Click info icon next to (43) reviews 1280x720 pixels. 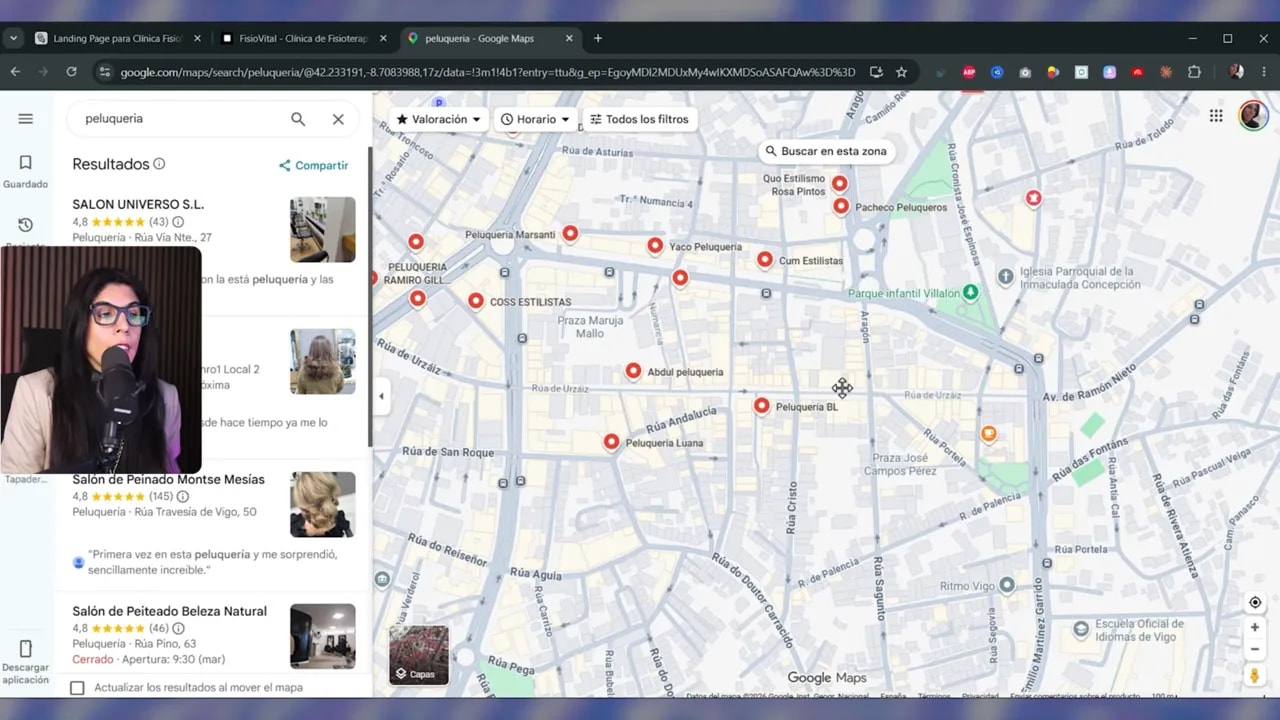[178, 222]
